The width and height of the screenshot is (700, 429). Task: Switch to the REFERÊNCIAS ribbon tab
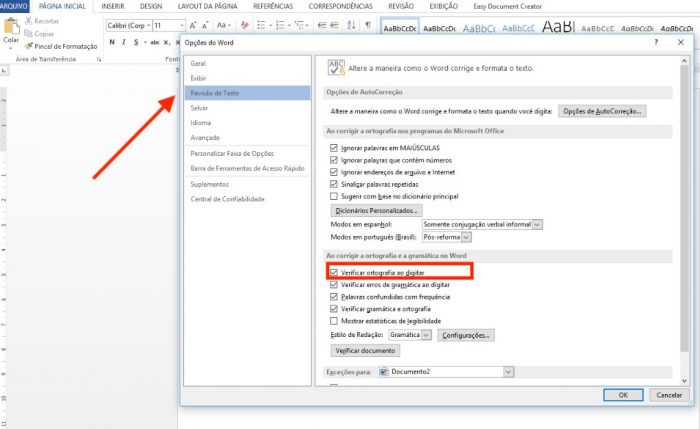click(273, 6)
